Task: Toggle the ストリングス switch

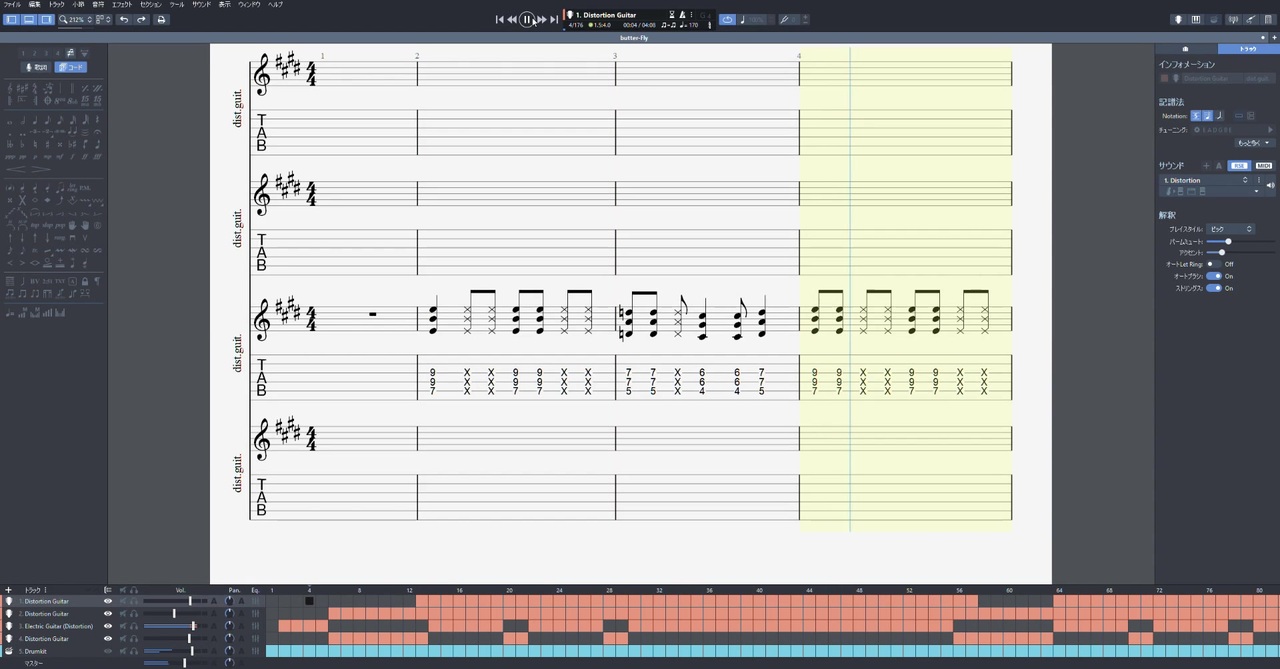Action: pos(1214,288)
